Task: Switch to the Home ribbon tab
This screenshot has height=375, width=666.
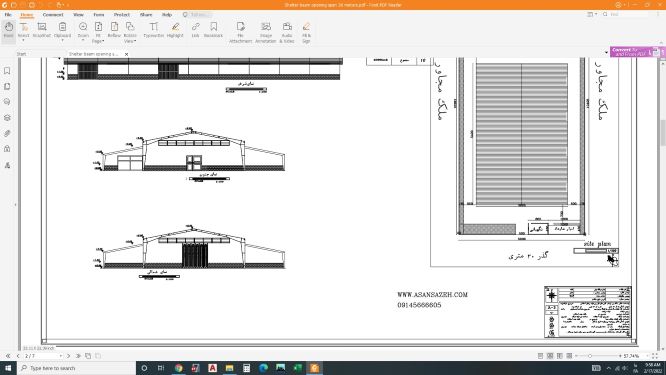Action: [27, 14]
